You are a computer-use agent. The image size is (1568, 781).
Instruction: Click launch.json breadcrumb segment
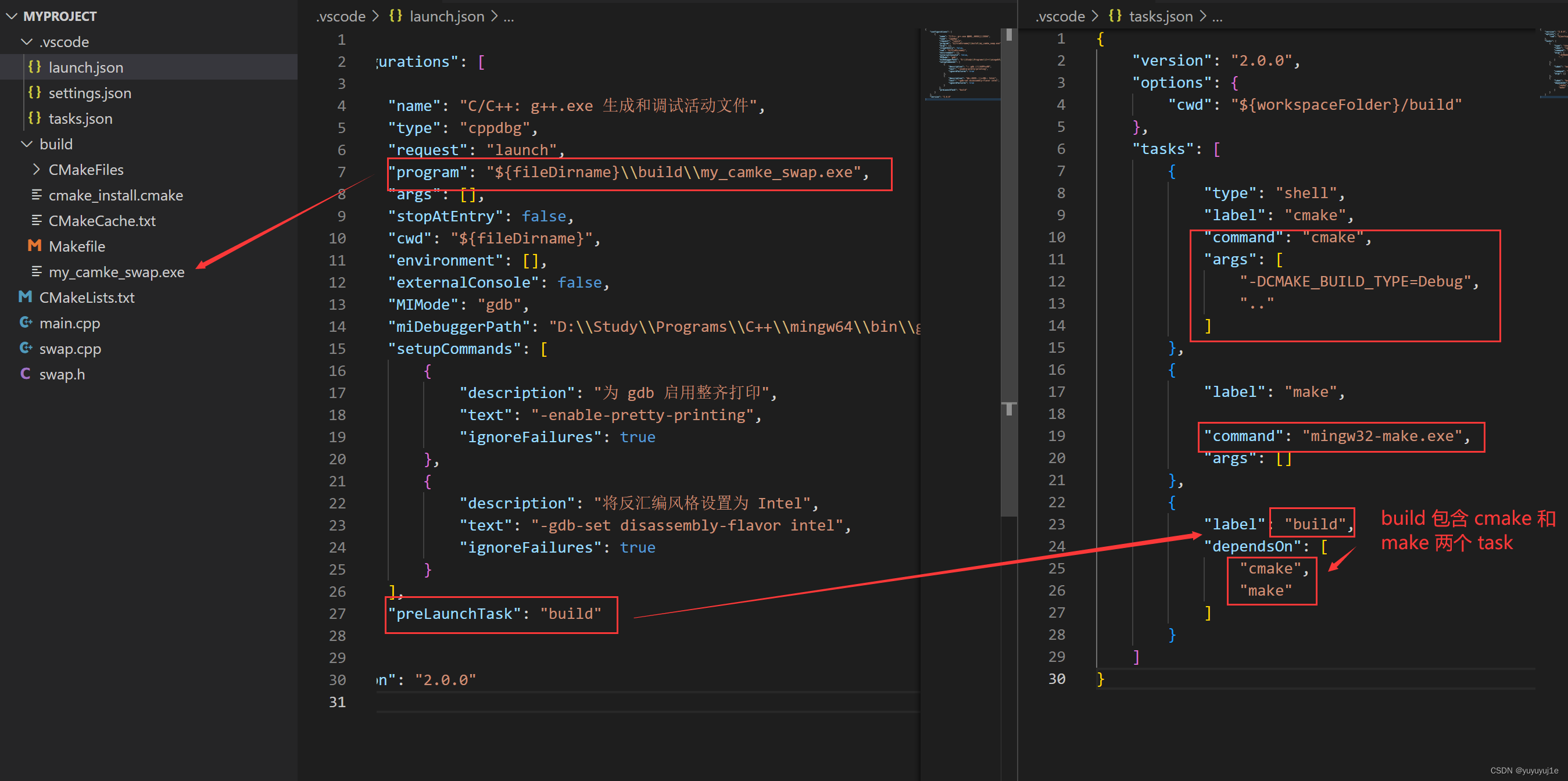click(447, 16)
